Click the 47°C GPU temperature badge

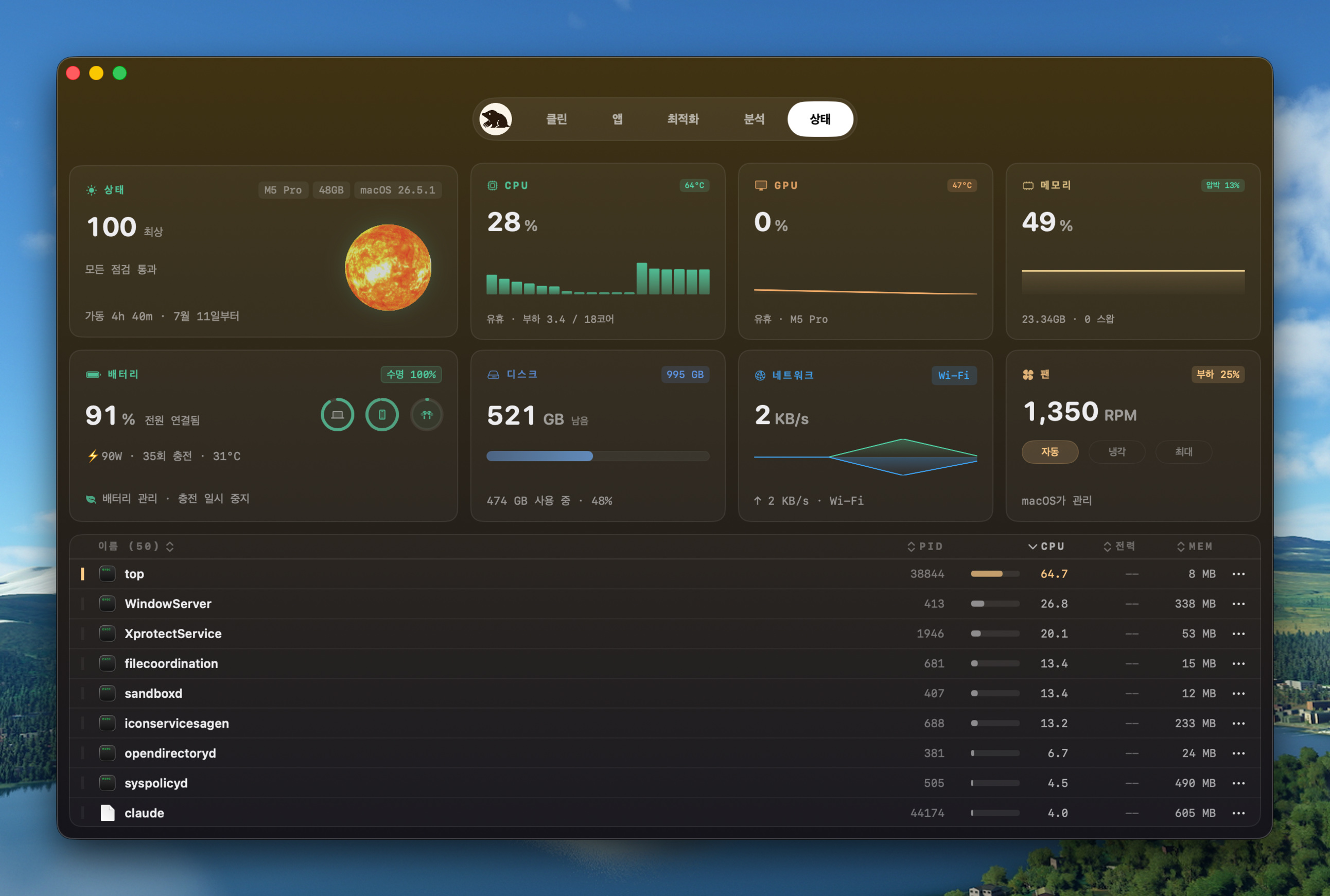[x=962, y=185]
